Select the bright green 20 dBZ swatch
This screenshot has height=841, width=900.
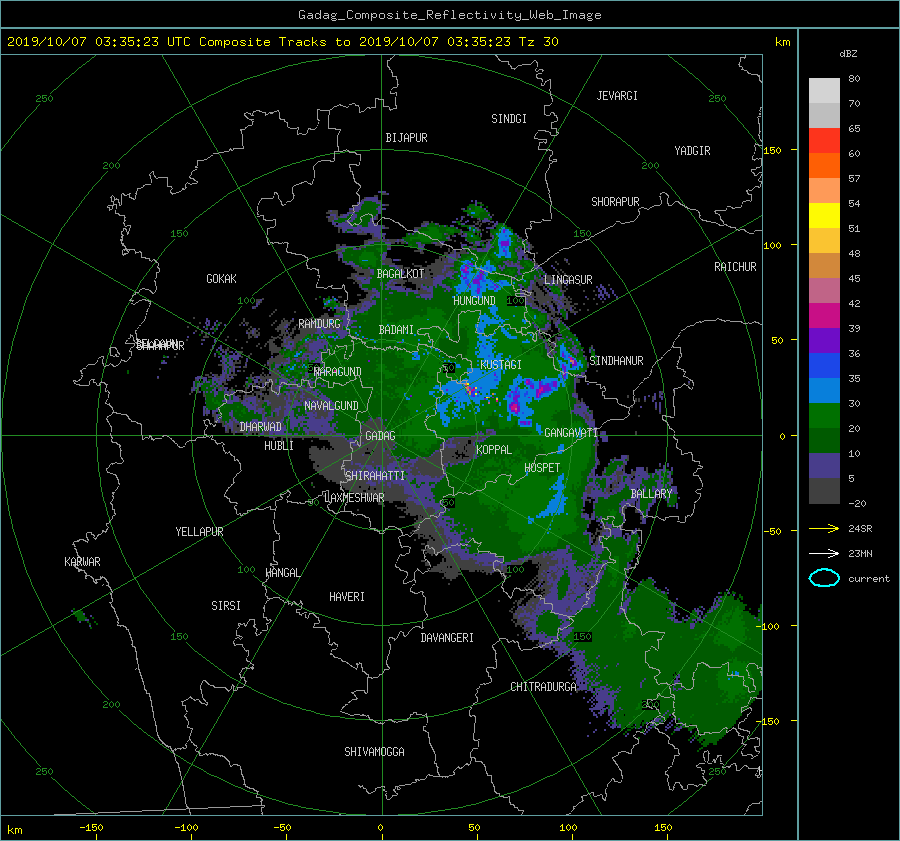click(x=824, y=415)
